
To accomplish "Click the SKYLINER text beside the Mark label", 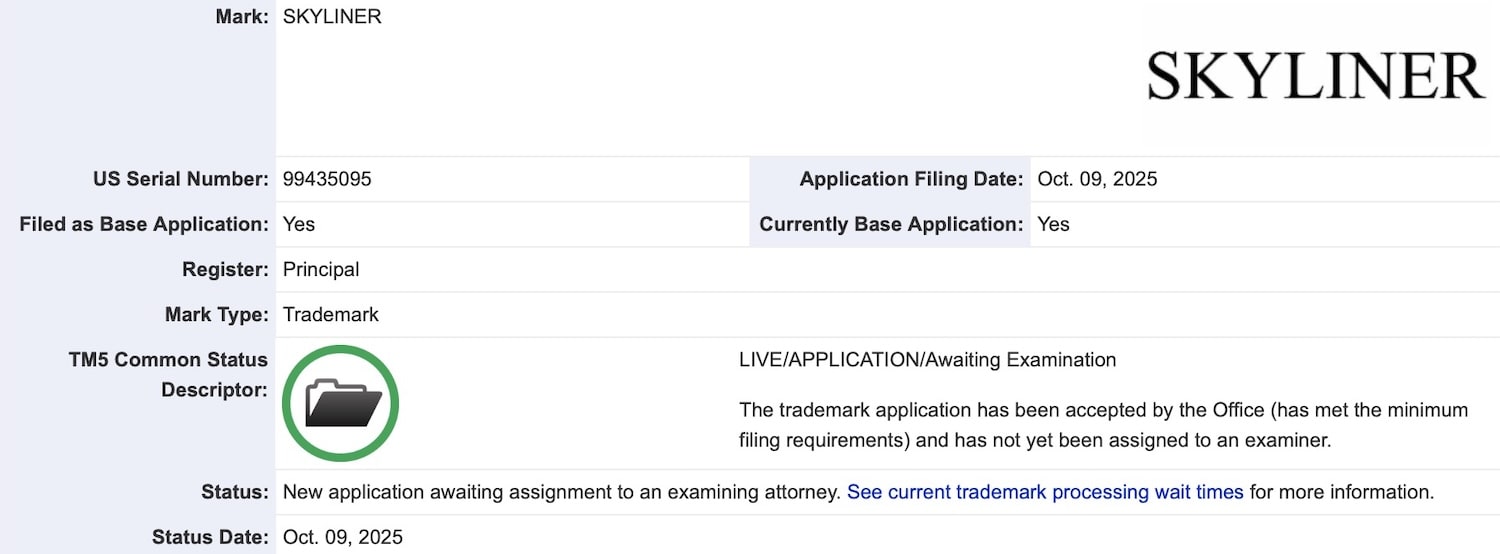I will [x=332, y=17].
